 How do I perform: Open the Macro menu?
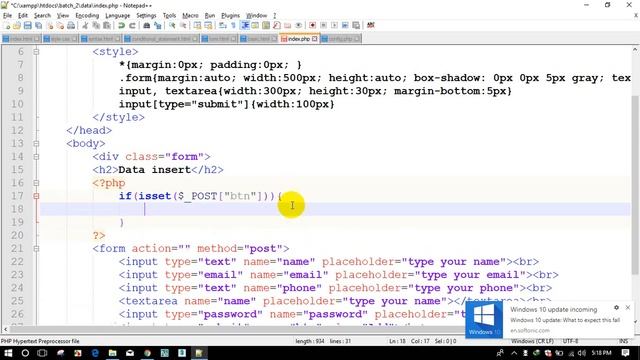point(190,16)
